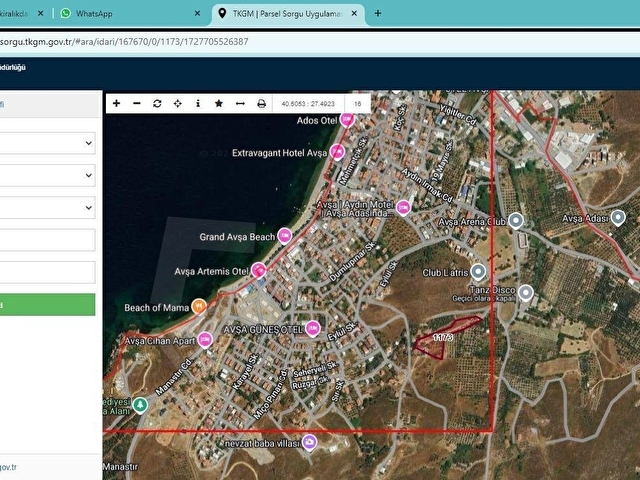Click Manastır Cd. street label
The height and width of the screenshot is (480, 640).
coord(174,376)
